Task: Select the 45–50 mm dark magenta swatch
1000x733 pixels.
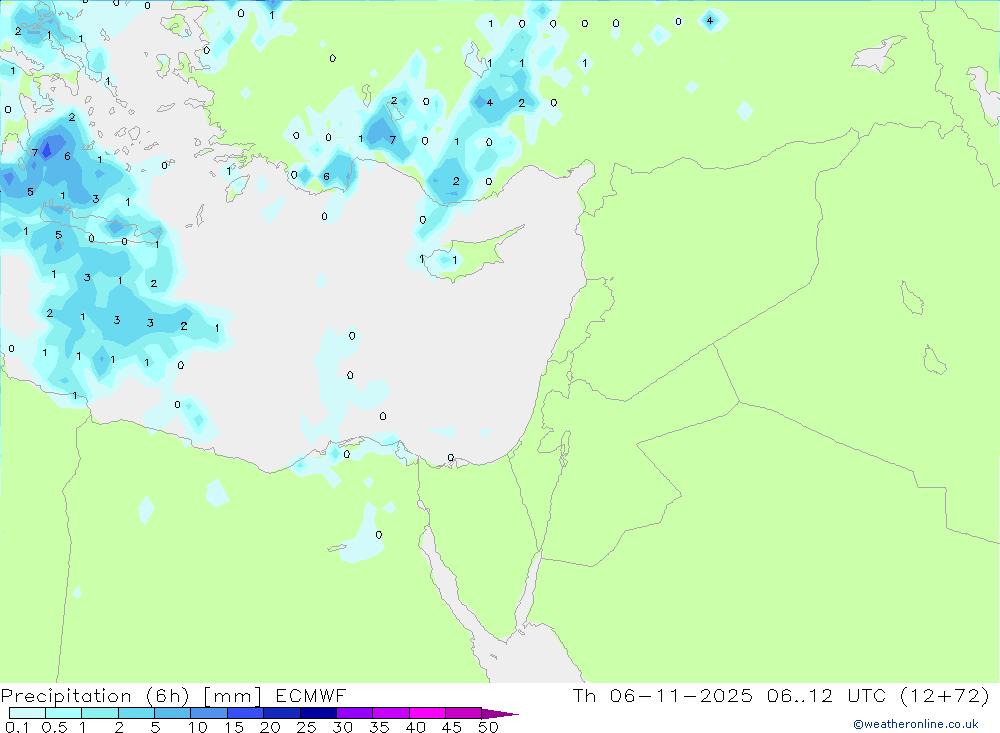Action: pyautogui.click(x=464, y=713)
